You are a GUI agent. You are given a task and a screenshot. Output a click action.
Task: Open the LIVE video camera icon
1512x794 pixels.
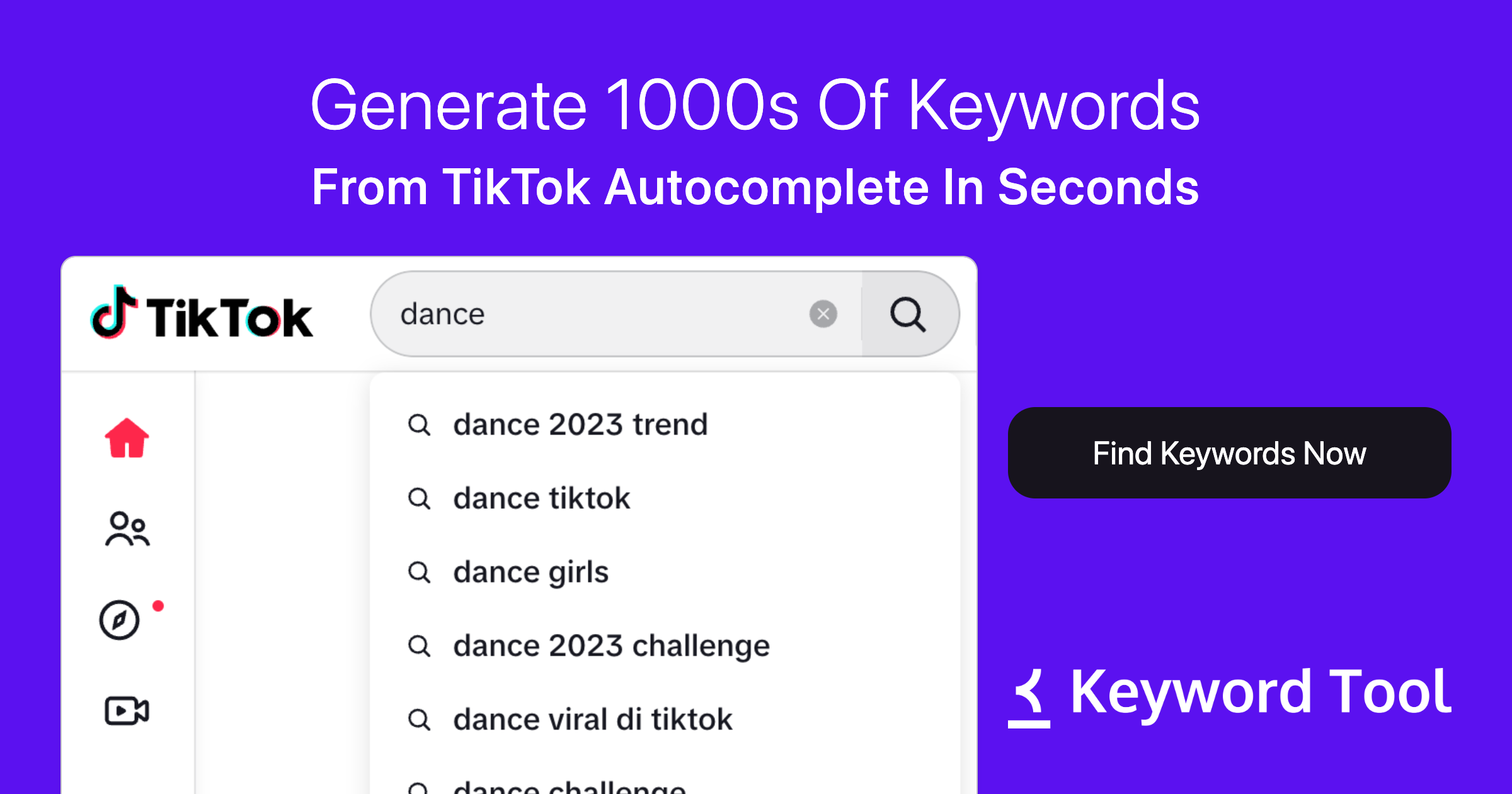point(127,711)
